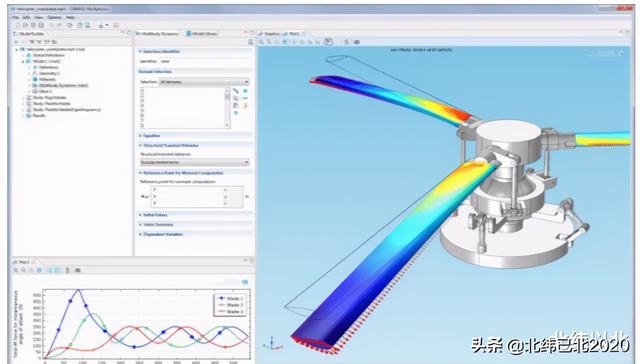The height and width of the screenshot is (364, 640).
Task: Open the Edit menu
Action: tap(26, 18)
